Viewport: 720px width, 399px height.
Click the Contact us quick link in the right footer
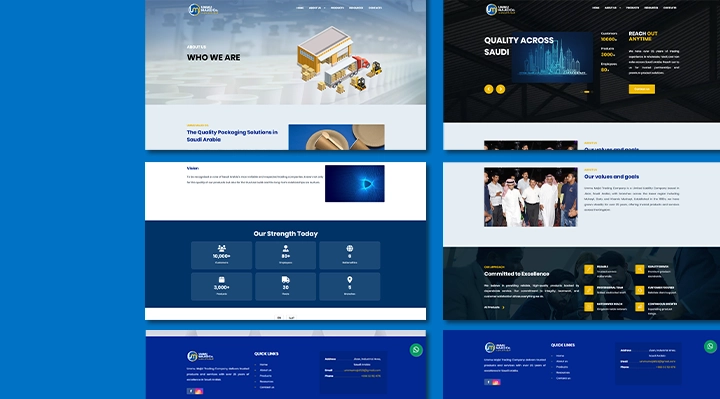[563, 378]
